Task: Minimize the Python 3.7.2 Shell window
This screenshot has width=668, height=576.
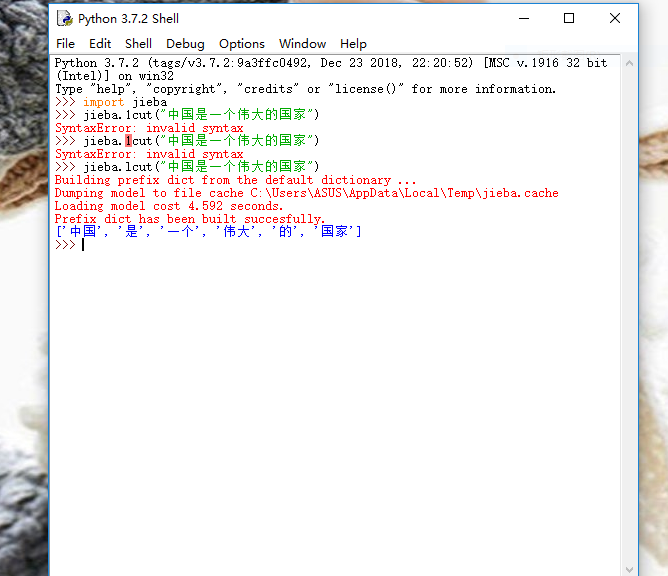Action: (524, 18)
